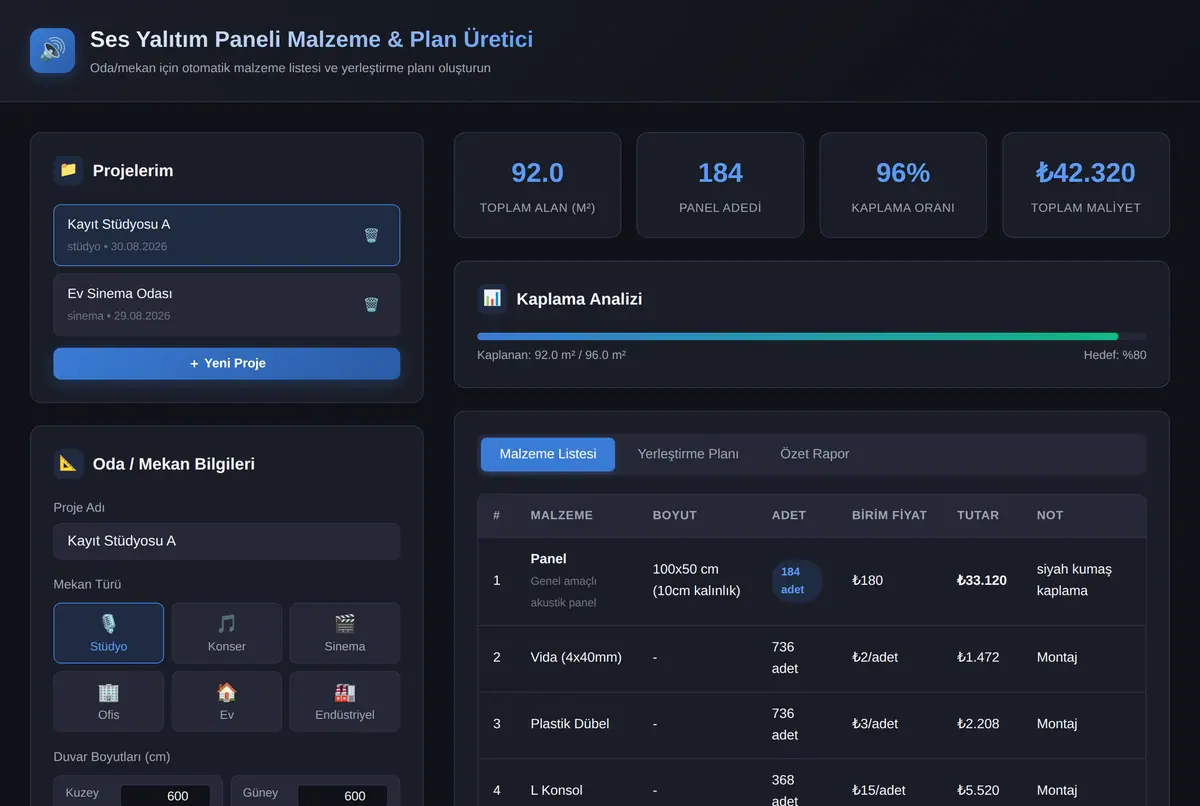This screenshot has width=1200, height=806.
Task: Delete the Ev Sinema Odası project
Action: click(371, 304)
